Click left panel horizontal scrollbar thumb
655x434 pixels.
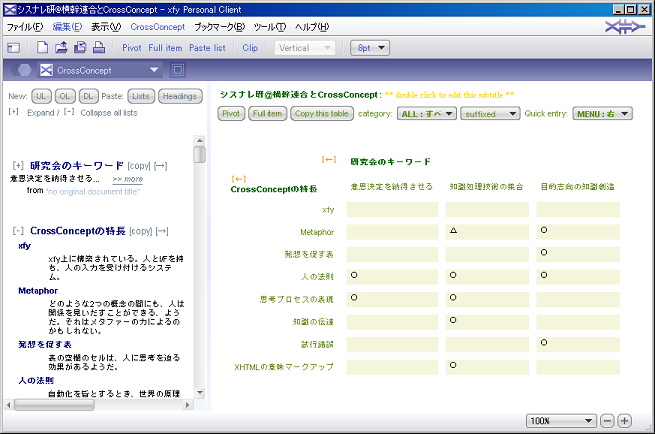point(54,405)
